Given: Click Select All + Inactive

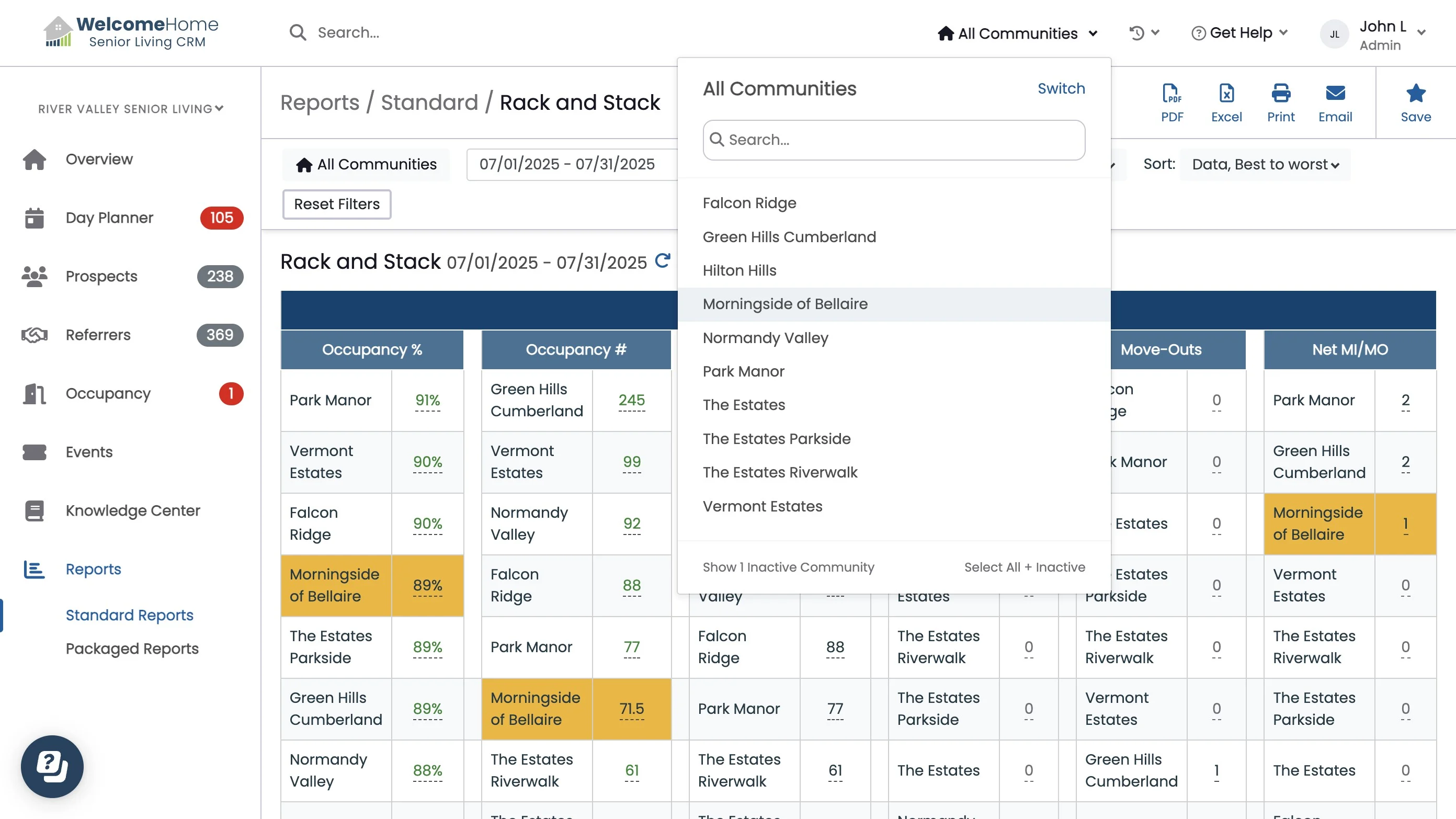Looking at the screenshot, I should click(1023, 567).
